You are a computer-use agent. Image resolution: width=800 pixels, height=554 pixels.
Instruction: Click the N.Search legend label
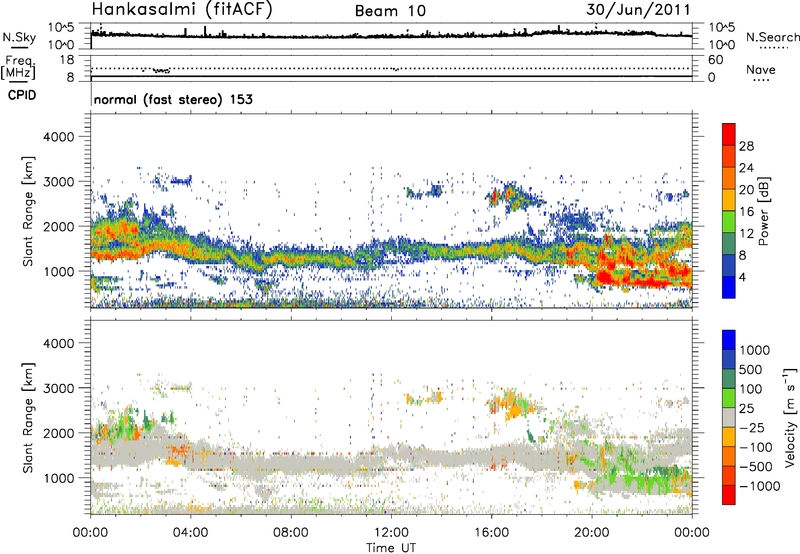772,37
